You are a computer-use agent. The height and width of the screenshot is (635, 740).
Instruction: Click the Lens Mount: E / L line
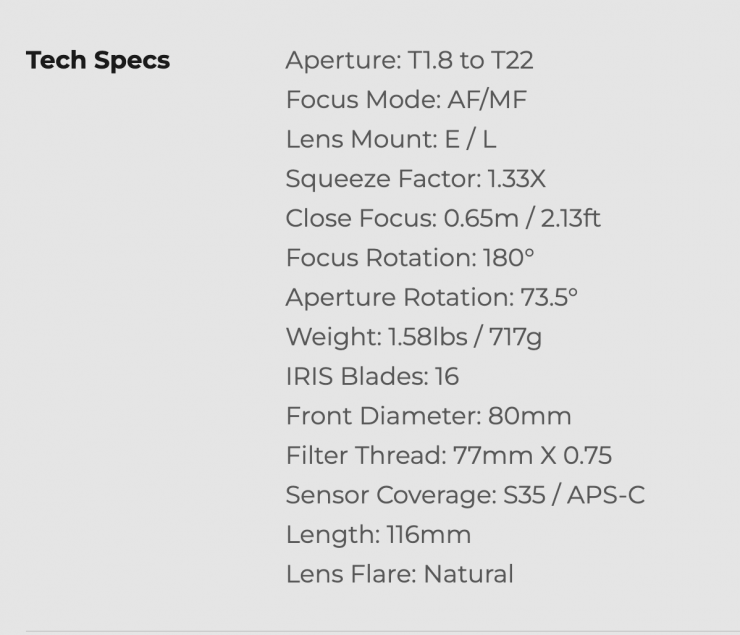391,140
